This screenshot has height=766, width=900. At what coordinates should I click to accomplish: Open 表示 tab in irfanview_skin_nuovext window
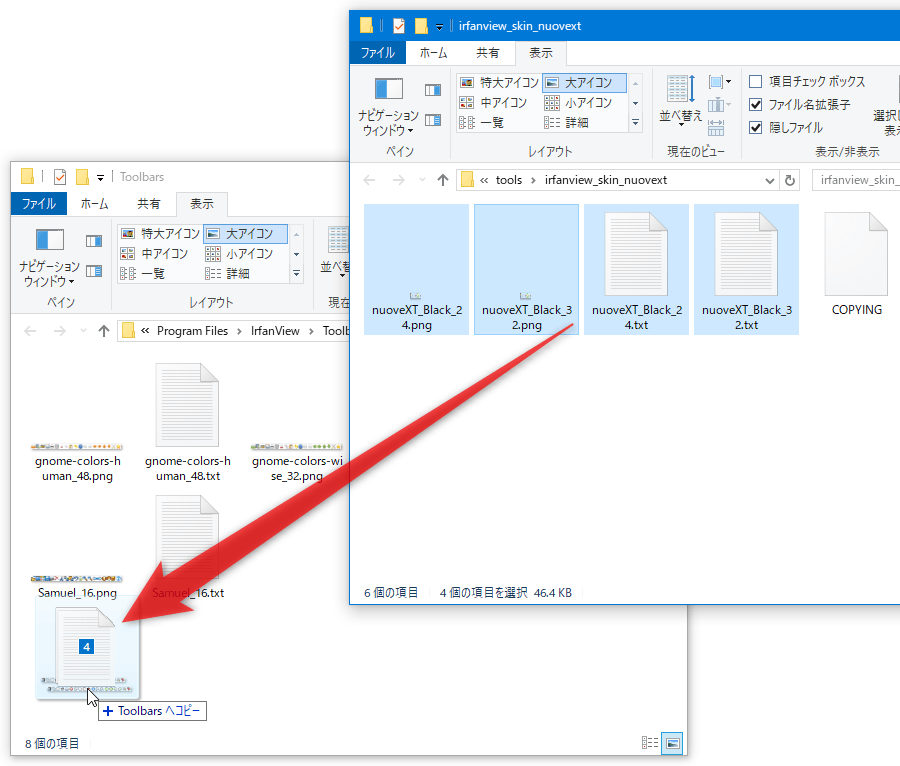coord(541,53)
